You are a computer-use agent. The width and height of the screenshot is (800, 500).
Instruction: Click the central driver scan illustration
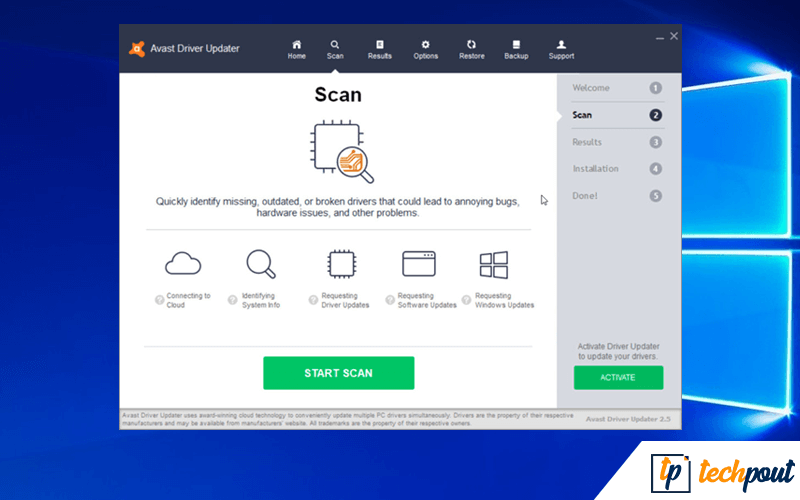(339, 151)
